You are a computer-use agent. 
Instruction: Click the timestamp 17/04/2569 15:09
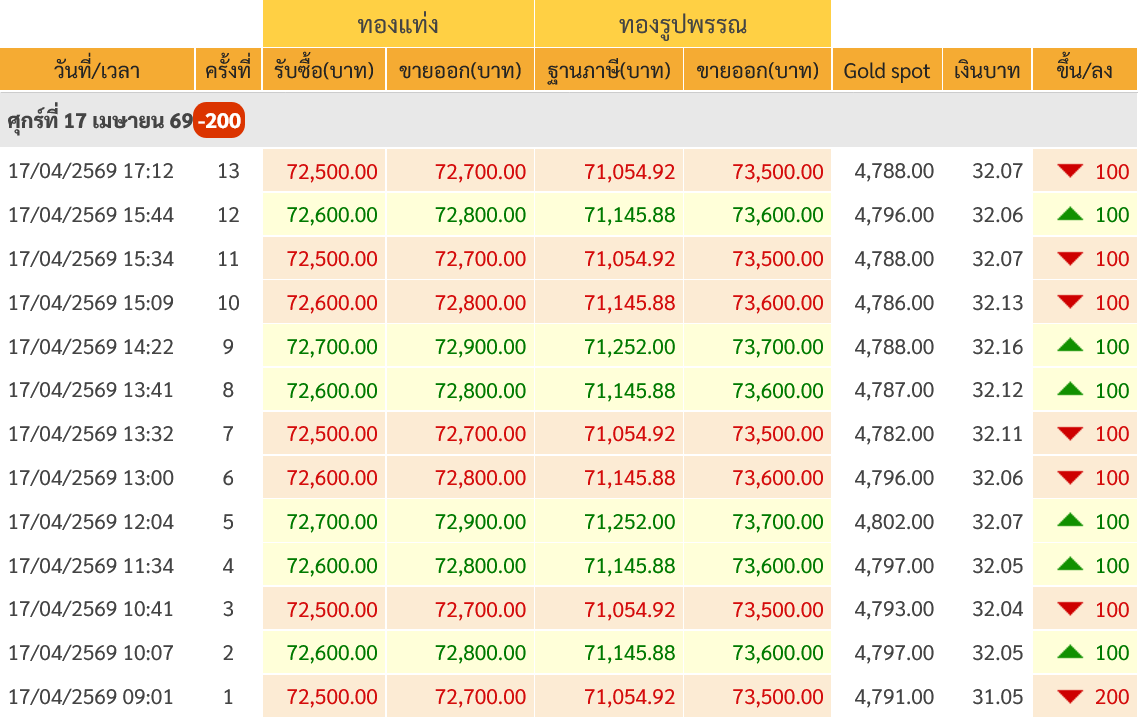[91, 303]
